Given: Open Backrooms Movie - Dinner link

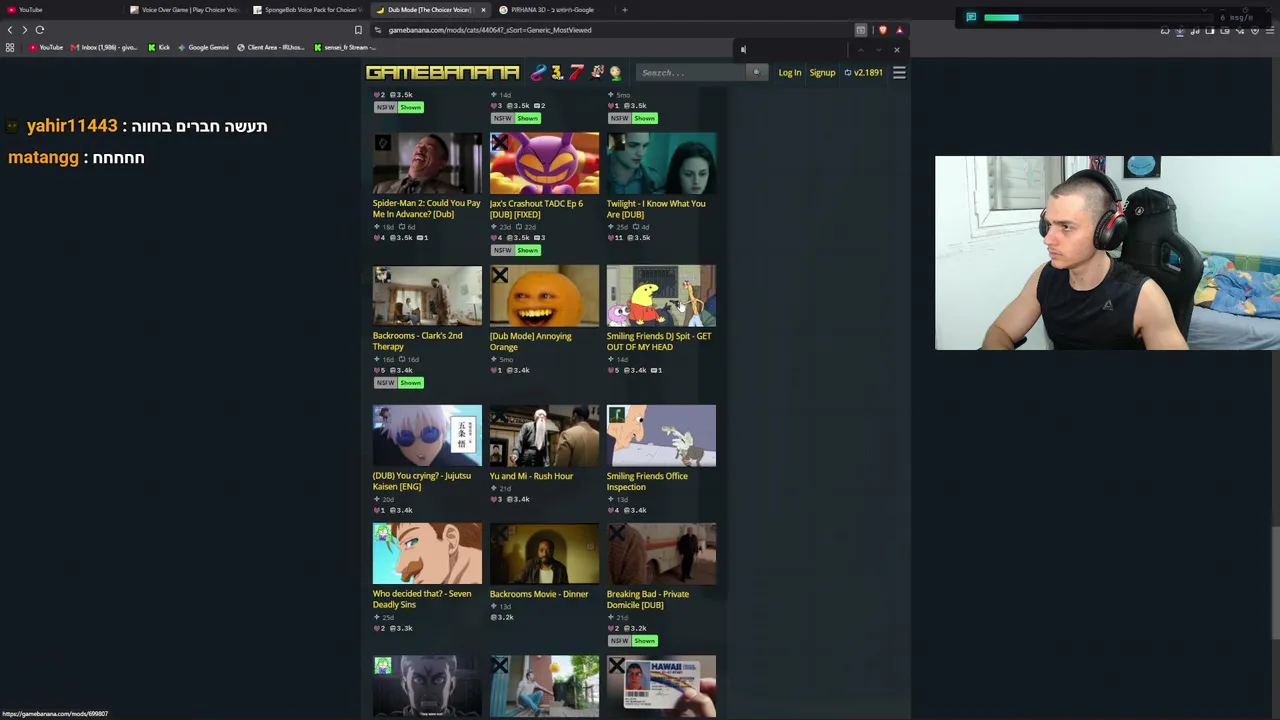Looking at the screenshot, I should click(539, 594).
